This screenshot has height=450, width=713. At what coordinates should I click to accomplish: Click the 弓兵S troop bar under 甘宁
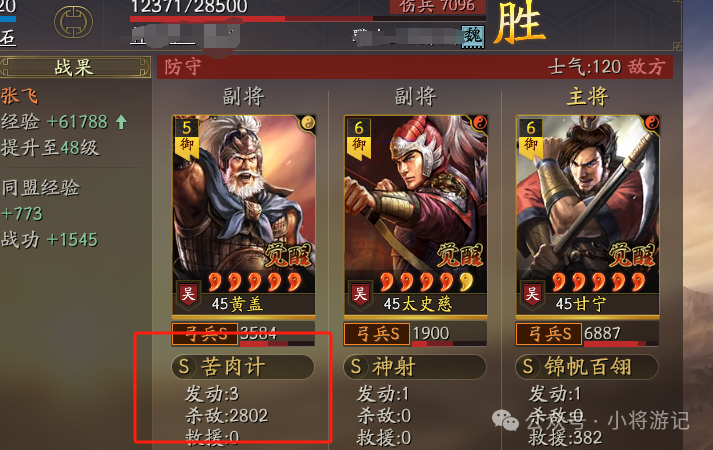[587, 334]
